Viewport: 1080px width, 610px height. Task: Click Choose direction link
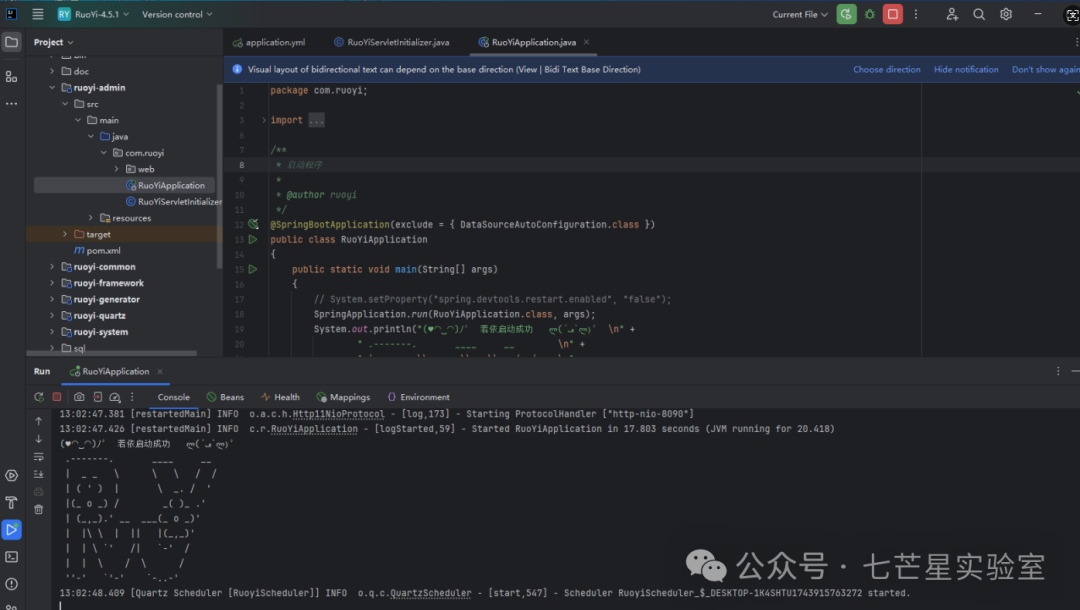tap(886, 70)
